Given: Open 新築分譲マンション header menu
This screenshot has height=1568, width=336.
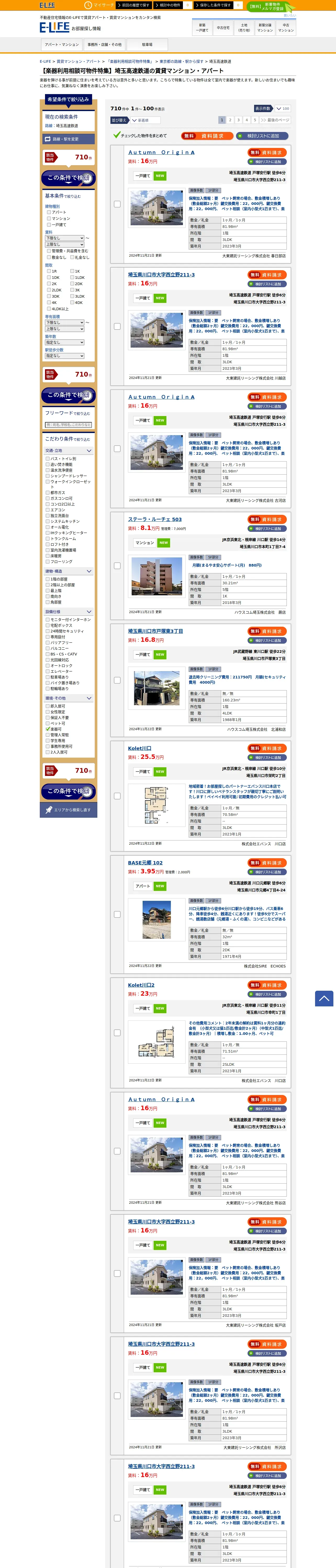Looking at the screenshot, I should click(x=265, y=27).
